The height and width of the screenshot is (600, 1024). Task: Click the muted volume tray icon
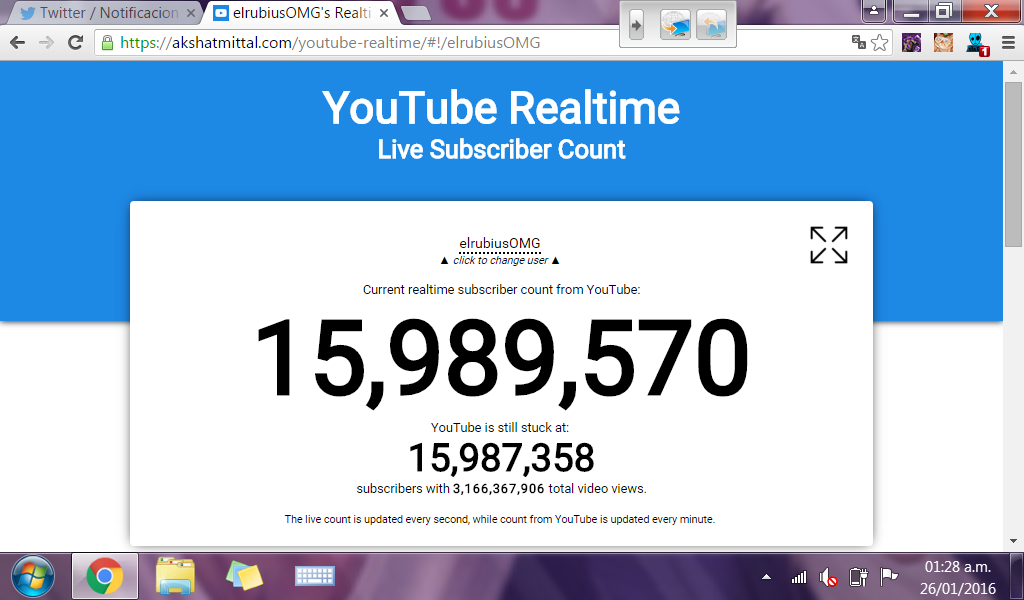[x=828, y=577]
